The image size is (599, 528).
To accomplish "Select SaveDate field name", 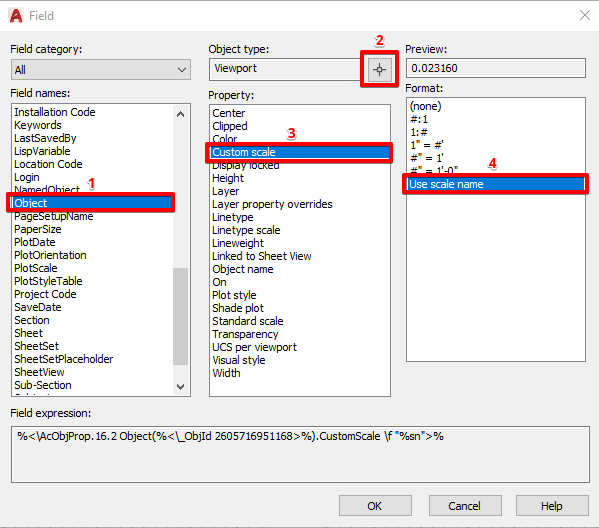I will (x=37, y=307).
